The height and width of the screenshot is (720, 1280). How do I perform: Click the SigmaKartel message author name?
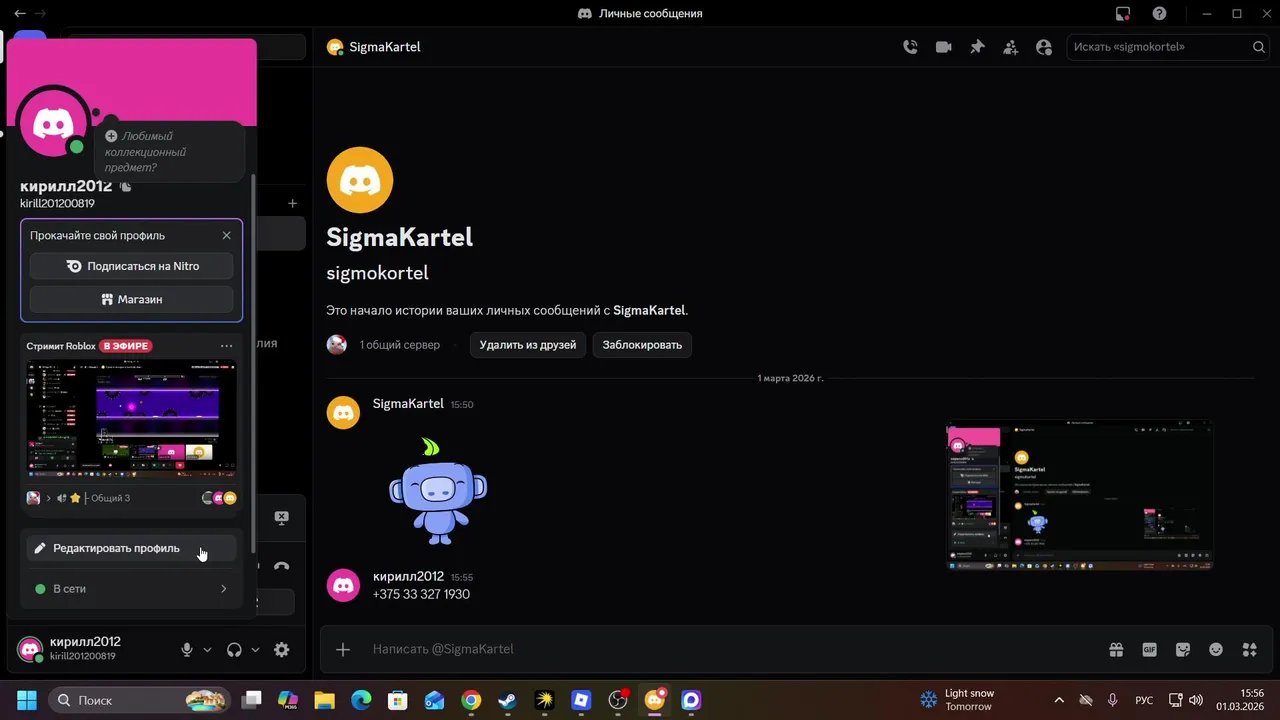(x=408, y=404)
